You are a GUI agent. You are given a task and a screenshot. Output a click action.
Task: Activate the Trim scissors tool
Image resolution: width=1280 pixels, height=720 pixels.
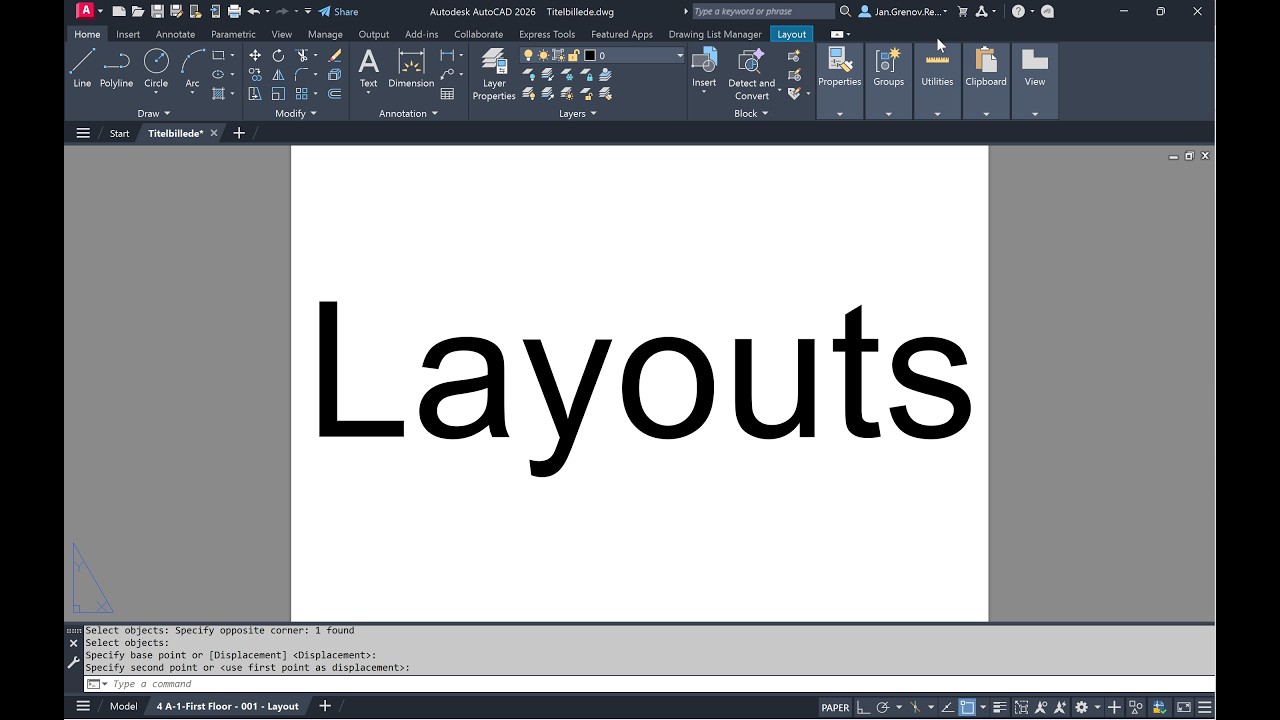(x=302, y=56)
